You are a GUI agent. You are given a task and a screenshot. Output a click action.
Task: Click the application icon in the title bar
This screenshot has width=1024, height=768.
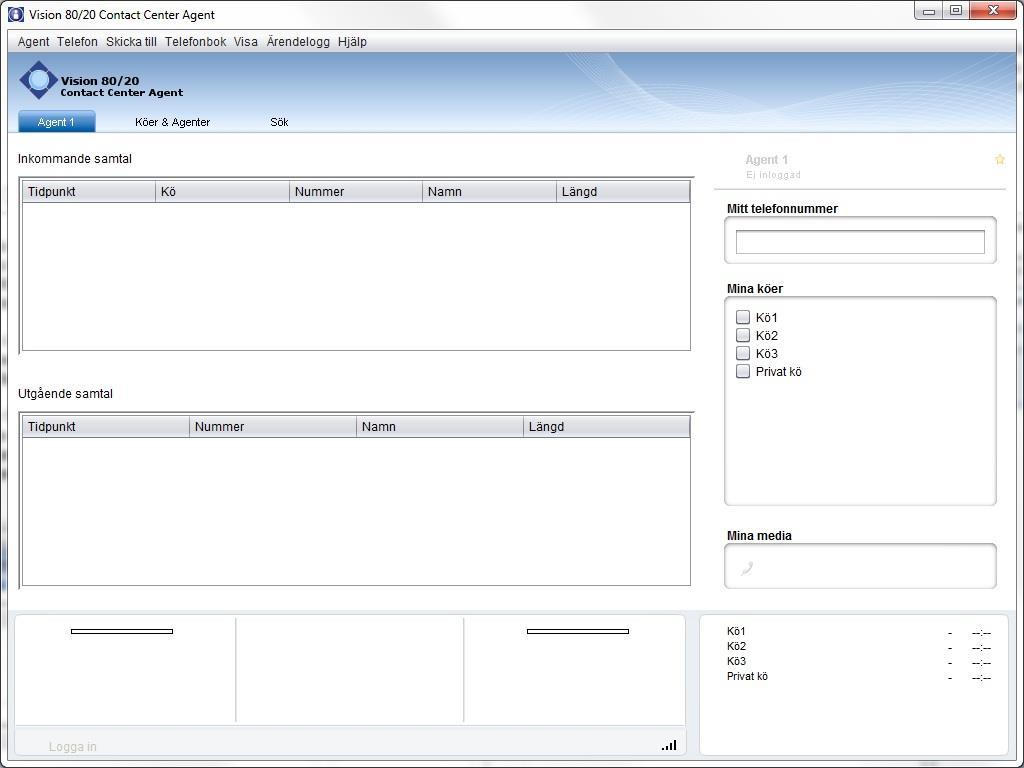(16, 14)
